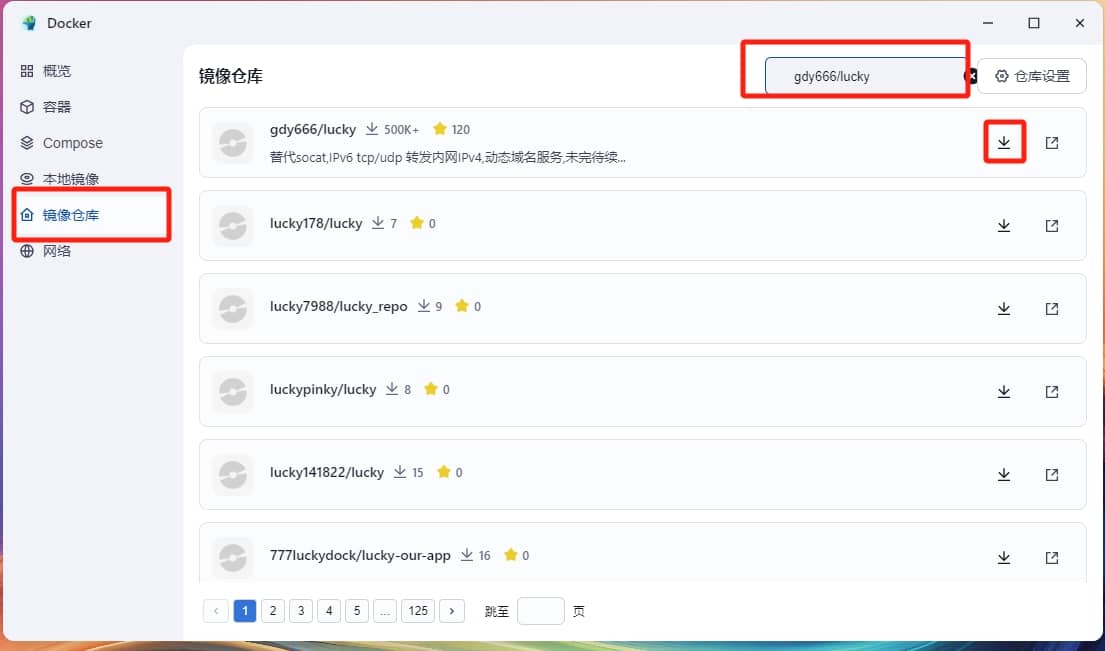Open gdy666/lucky in external page
This screenshot has height=651, width=1105.
1051,142
